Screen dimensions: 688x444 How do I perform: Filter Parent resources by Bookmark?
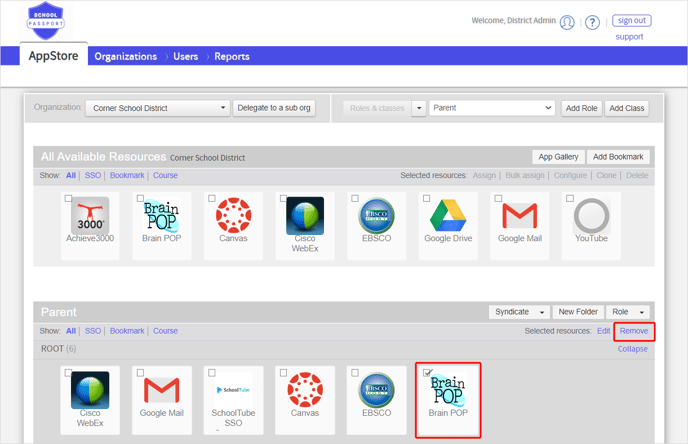point(127,331)
